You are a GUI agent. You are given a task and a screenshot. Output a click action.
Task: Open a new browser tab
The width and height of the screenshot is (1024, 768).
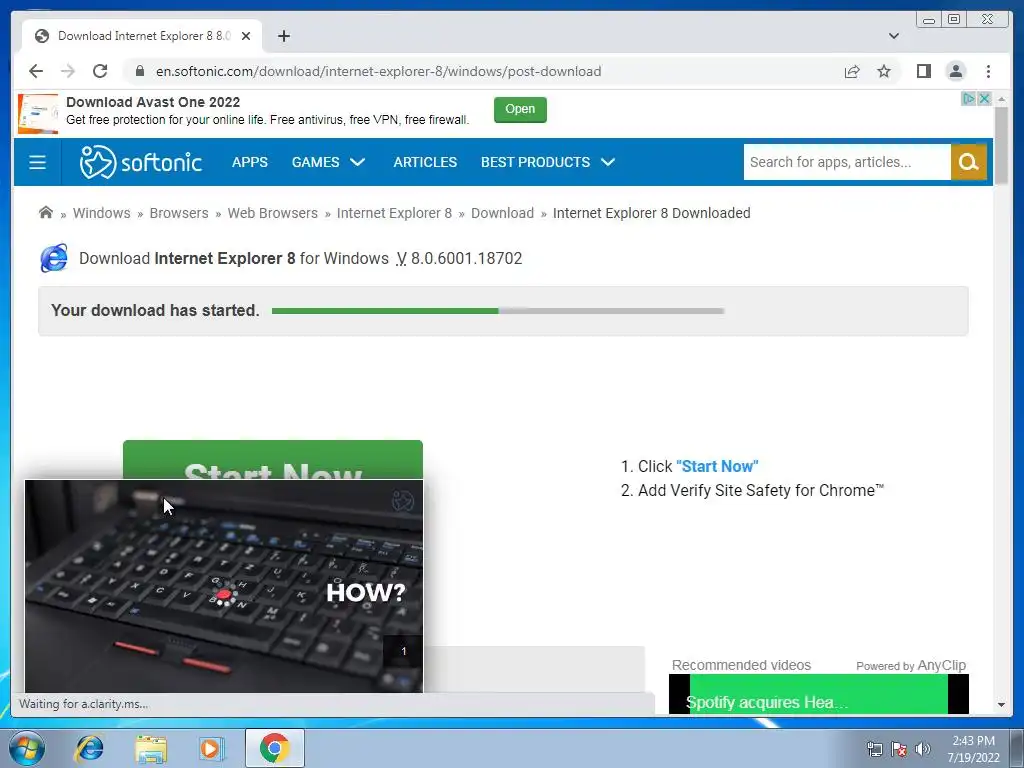click(283, 36)
